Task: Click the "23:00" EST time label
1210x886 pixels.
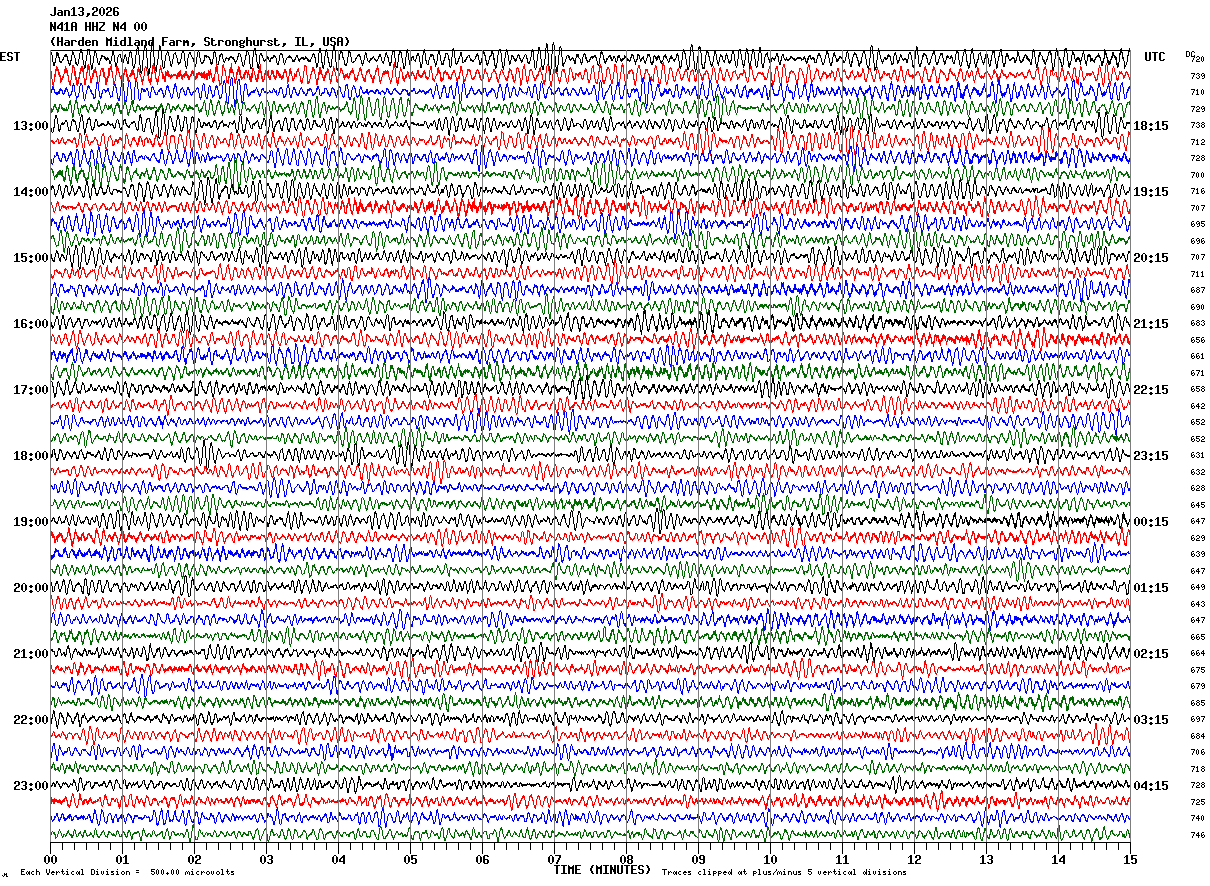Action: [x=30, y=785]
